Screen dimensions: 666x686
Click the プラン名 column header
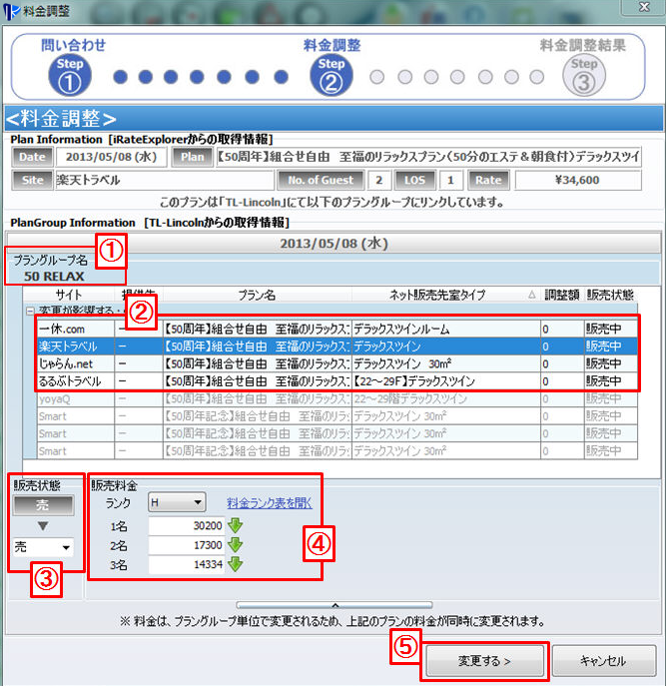256,296
